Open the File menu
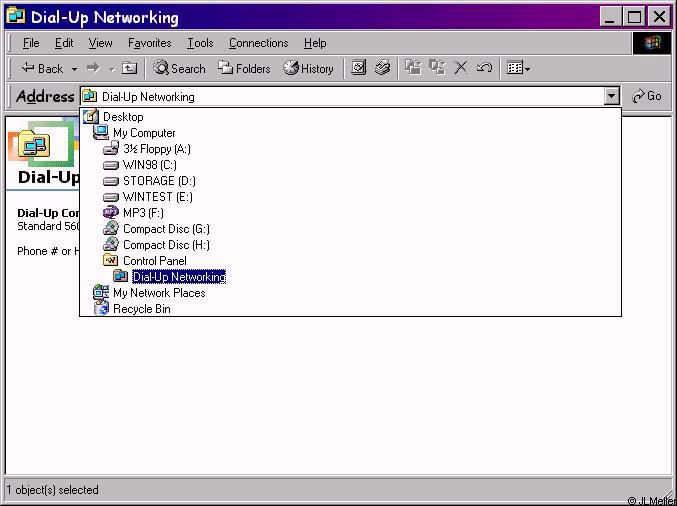The width and height of the screenshot is (677, 506). pos(31,43)
